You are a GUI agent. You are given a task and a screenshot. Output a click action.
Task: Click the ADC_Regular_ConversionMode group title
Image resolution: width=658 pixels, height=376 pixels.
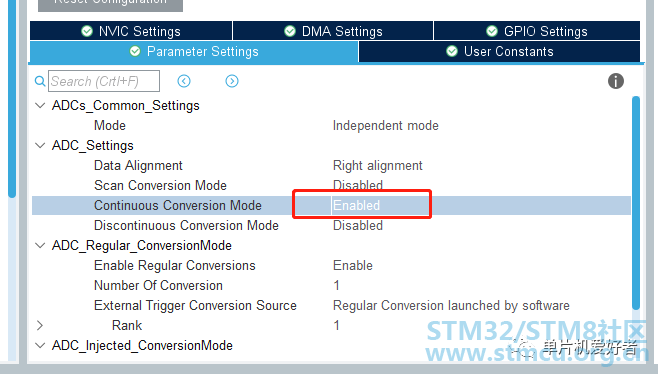142,245
